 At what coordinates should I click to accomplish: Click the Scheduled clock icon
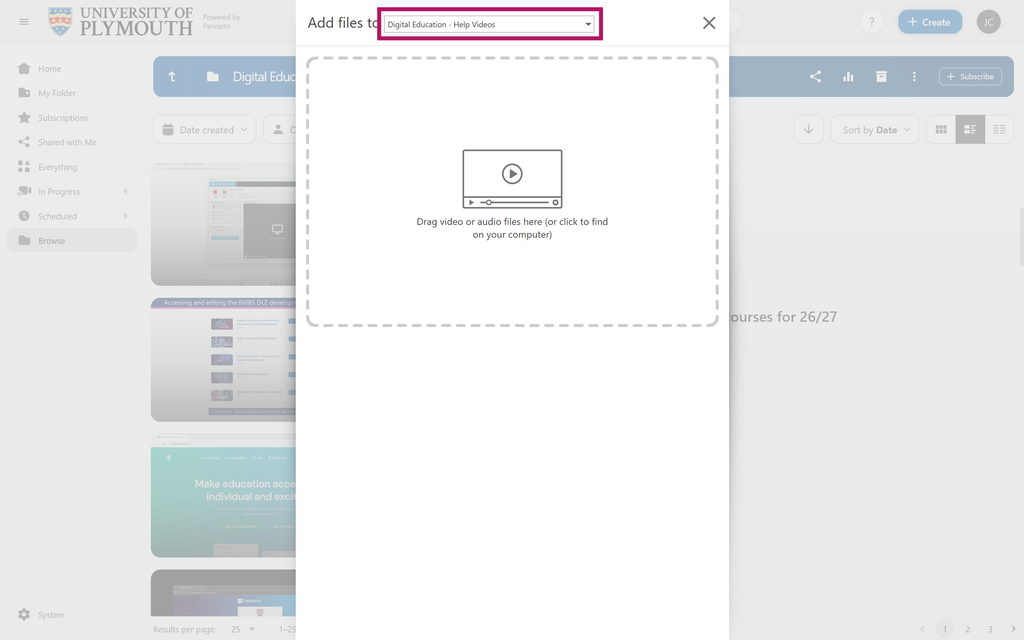tap(24, 216)
